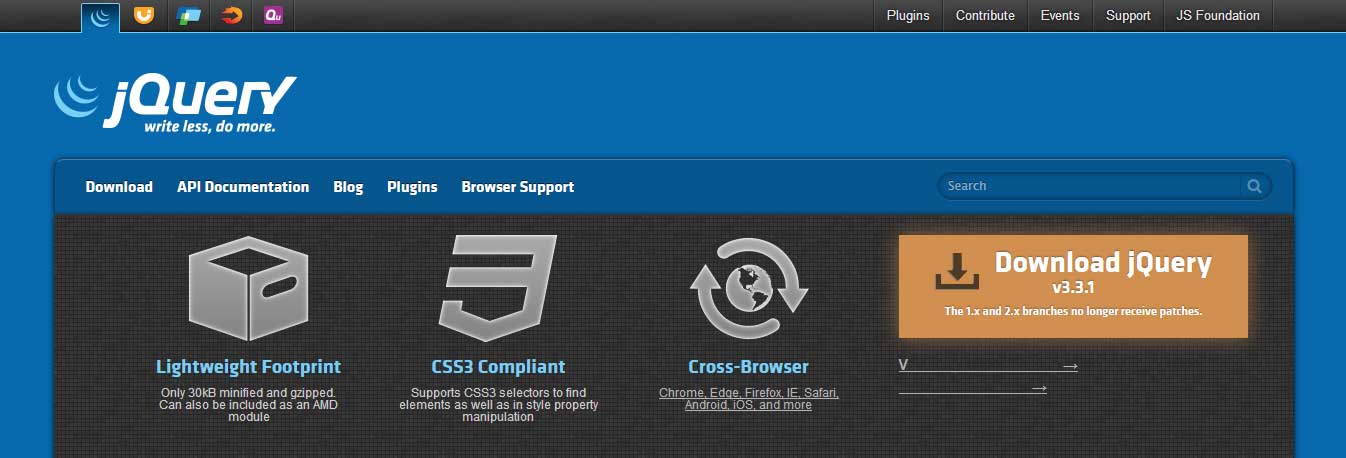Click the Lightweight Footprint heading
The image size is (1346, 458).
point(248,367)
